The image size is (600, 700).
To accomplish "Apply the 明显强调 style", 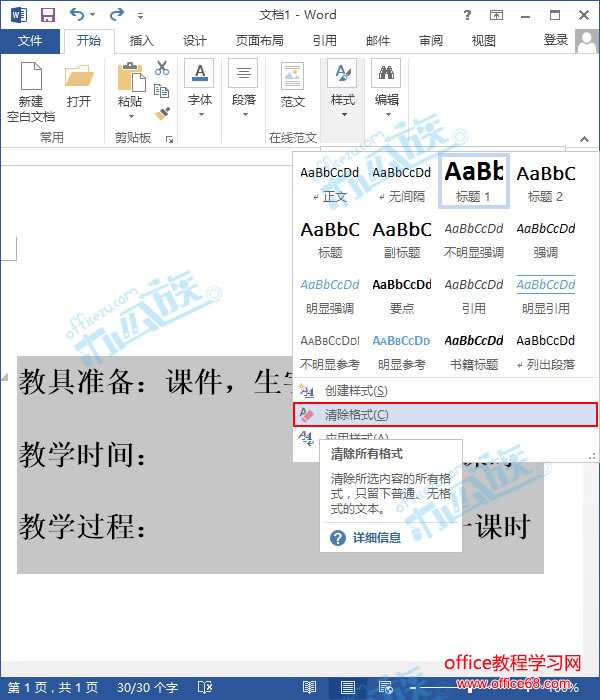I will point(329,296).
